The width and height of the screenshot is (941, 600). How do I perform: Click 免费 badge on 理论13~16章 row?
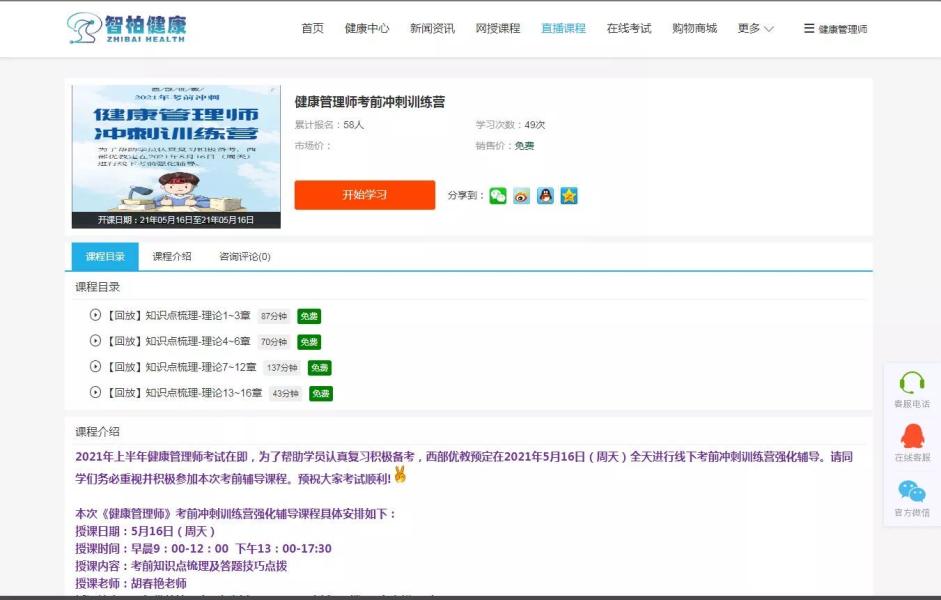click(x=321, y=394)
